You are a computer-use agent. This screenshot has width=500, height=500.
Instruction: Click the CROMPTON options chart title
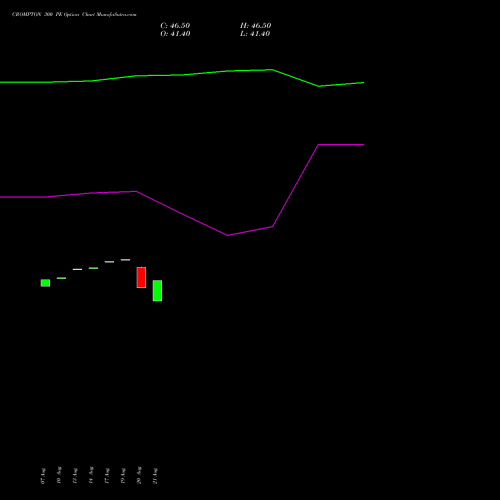74,14
